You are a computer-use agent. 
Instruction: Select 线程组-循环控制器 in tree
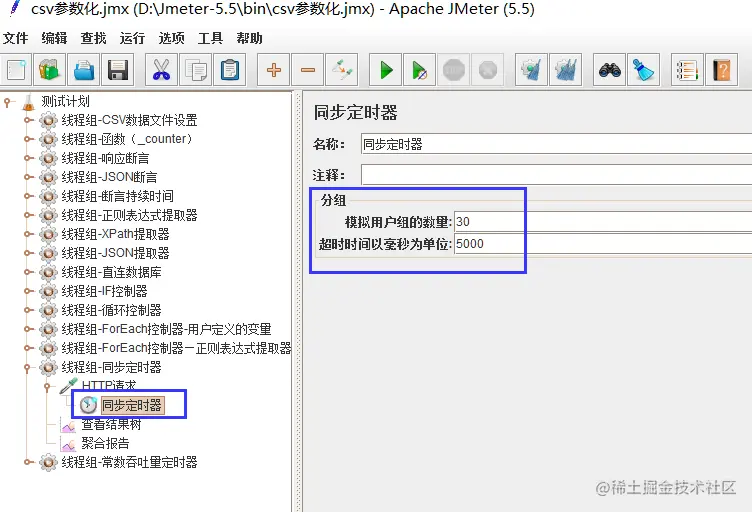111,310
